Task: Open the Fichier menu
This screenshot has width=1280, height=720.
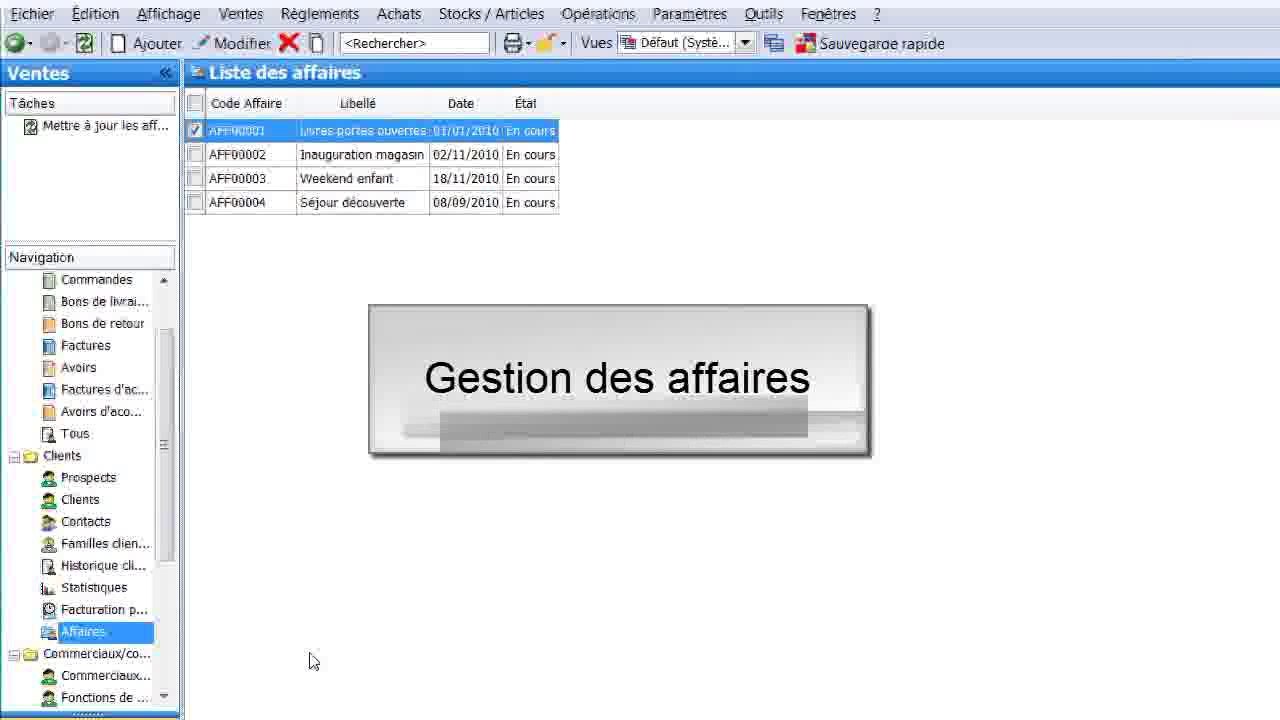Action: 32,14
